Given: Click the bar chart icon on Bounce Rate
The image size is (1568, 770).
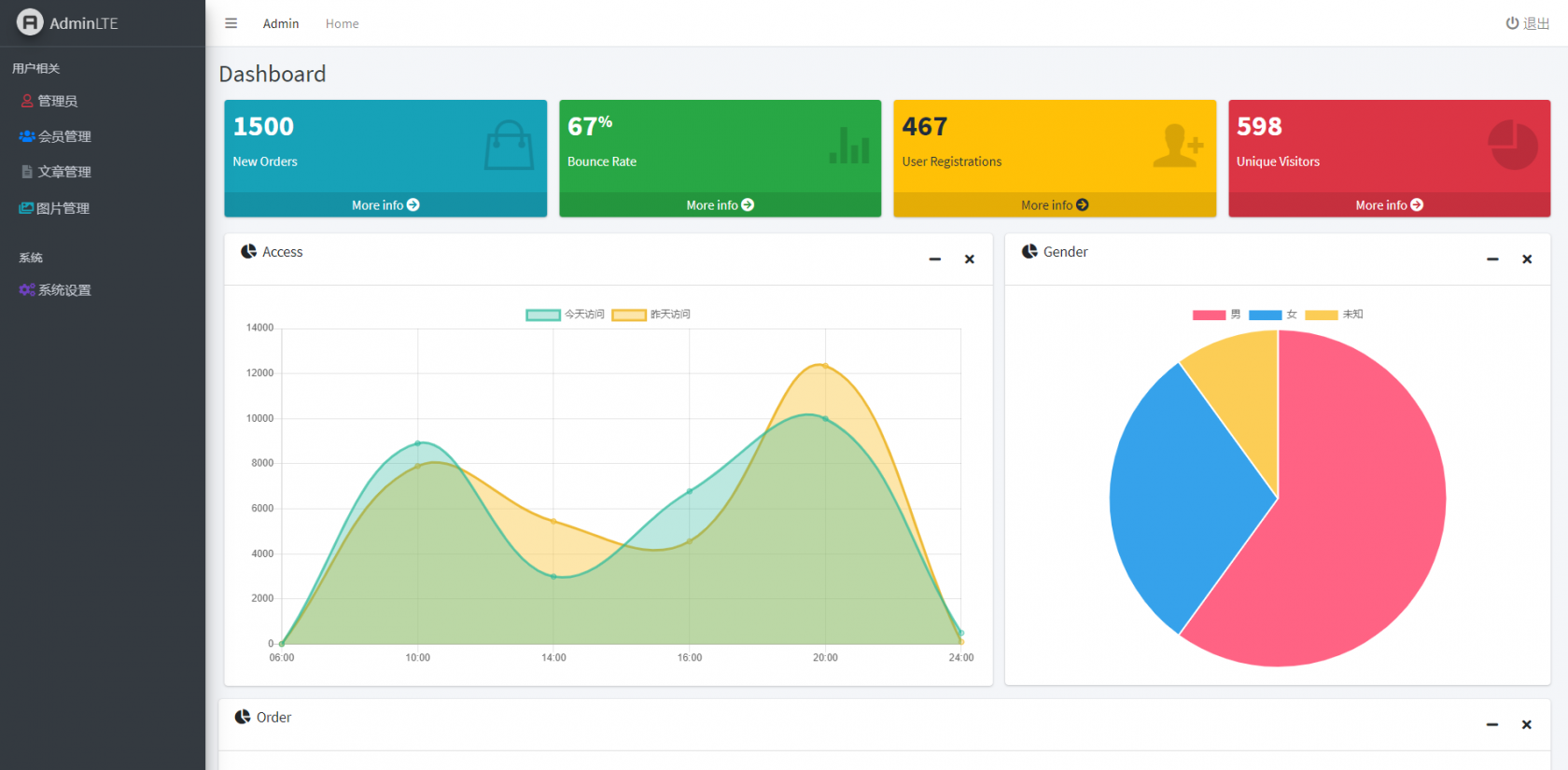Looking at the screenshot, I should click(x=849, y=146).
